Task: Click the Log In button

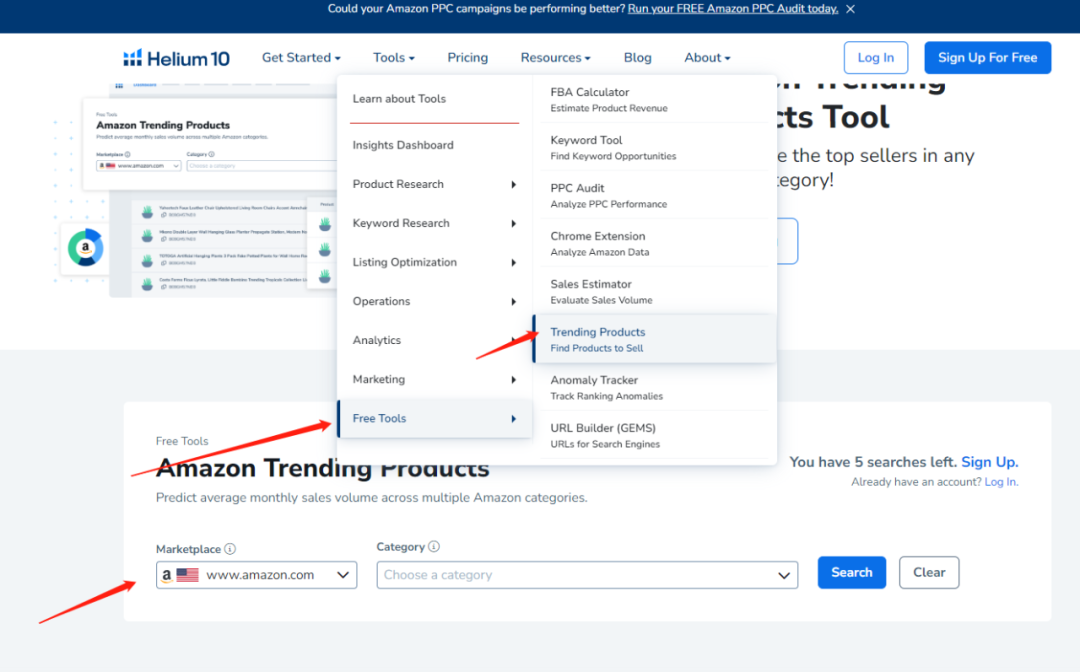Action: click(x=875, y=58)
